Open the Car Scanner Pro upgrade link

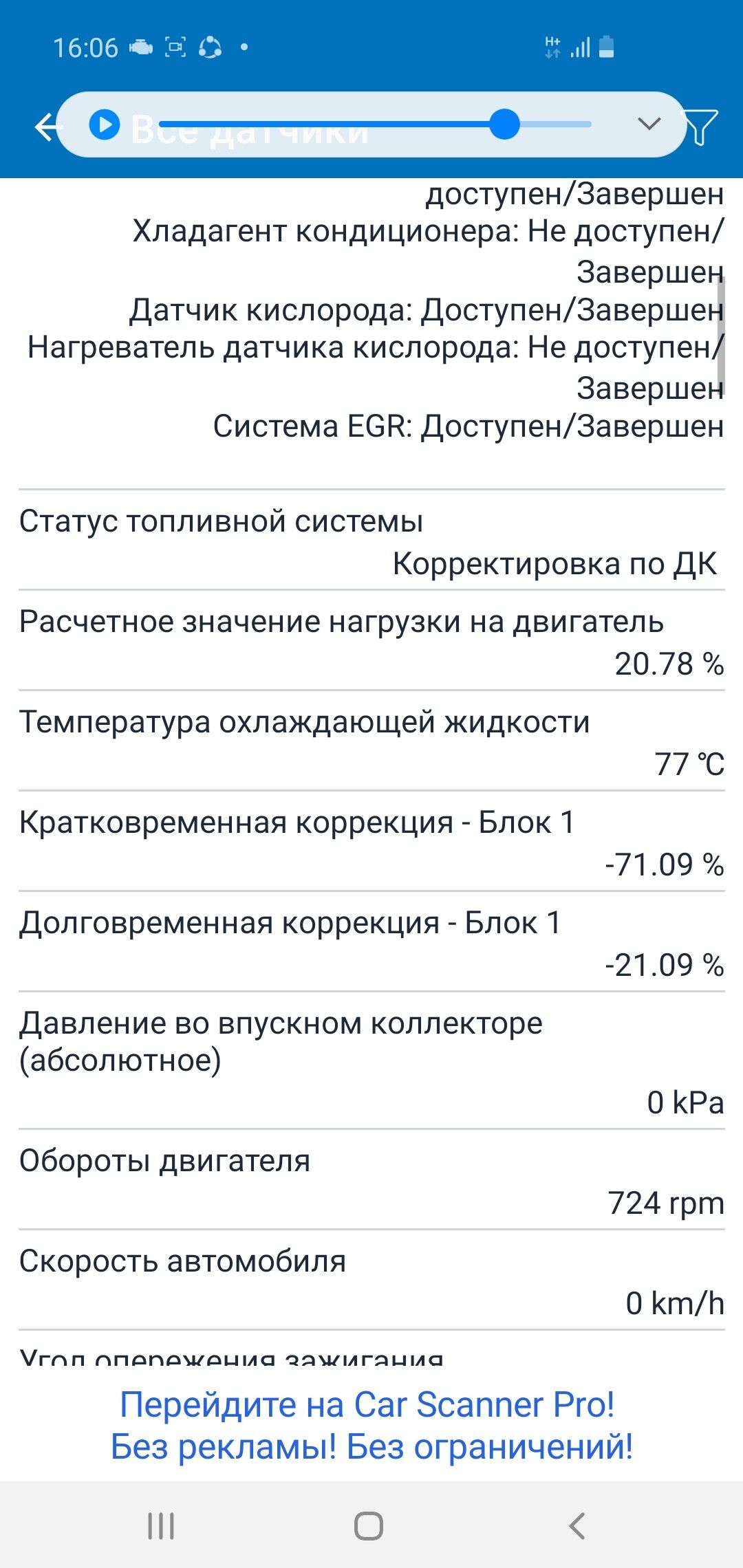coord(371,1425)
